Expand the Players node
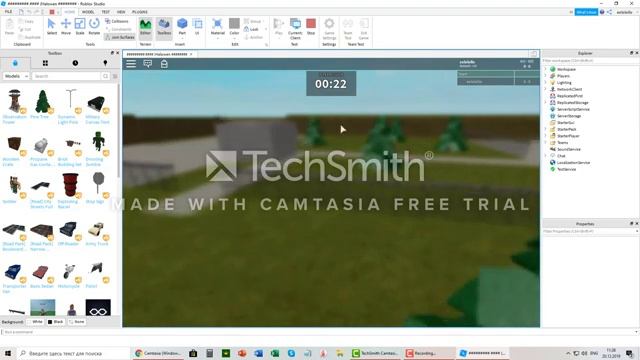640x360 pixels. [x=545, y=76]
